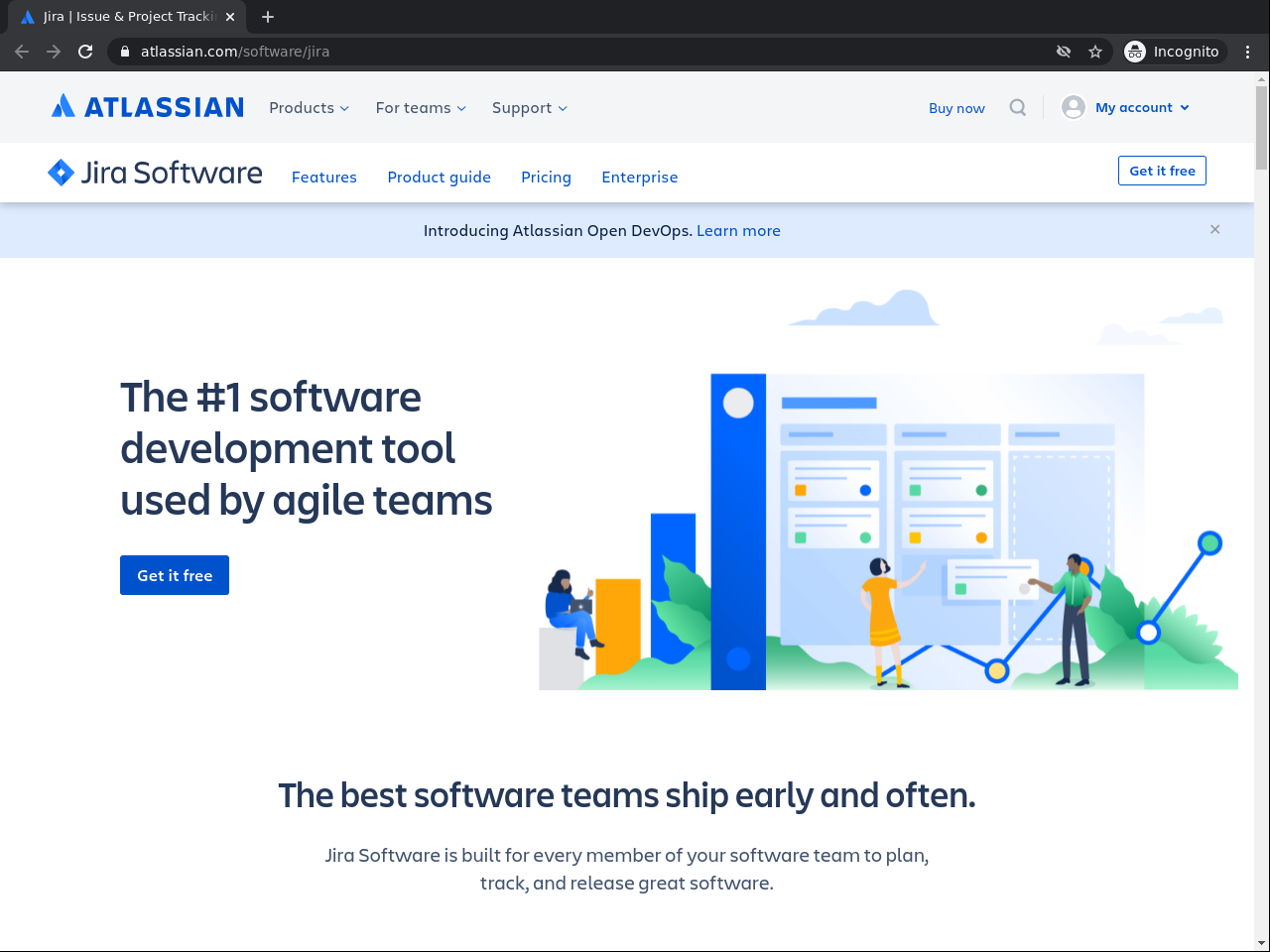This screenshot has height=952, width=1270.
Task: Go to the Pricing page
Action: click(547, 177)
